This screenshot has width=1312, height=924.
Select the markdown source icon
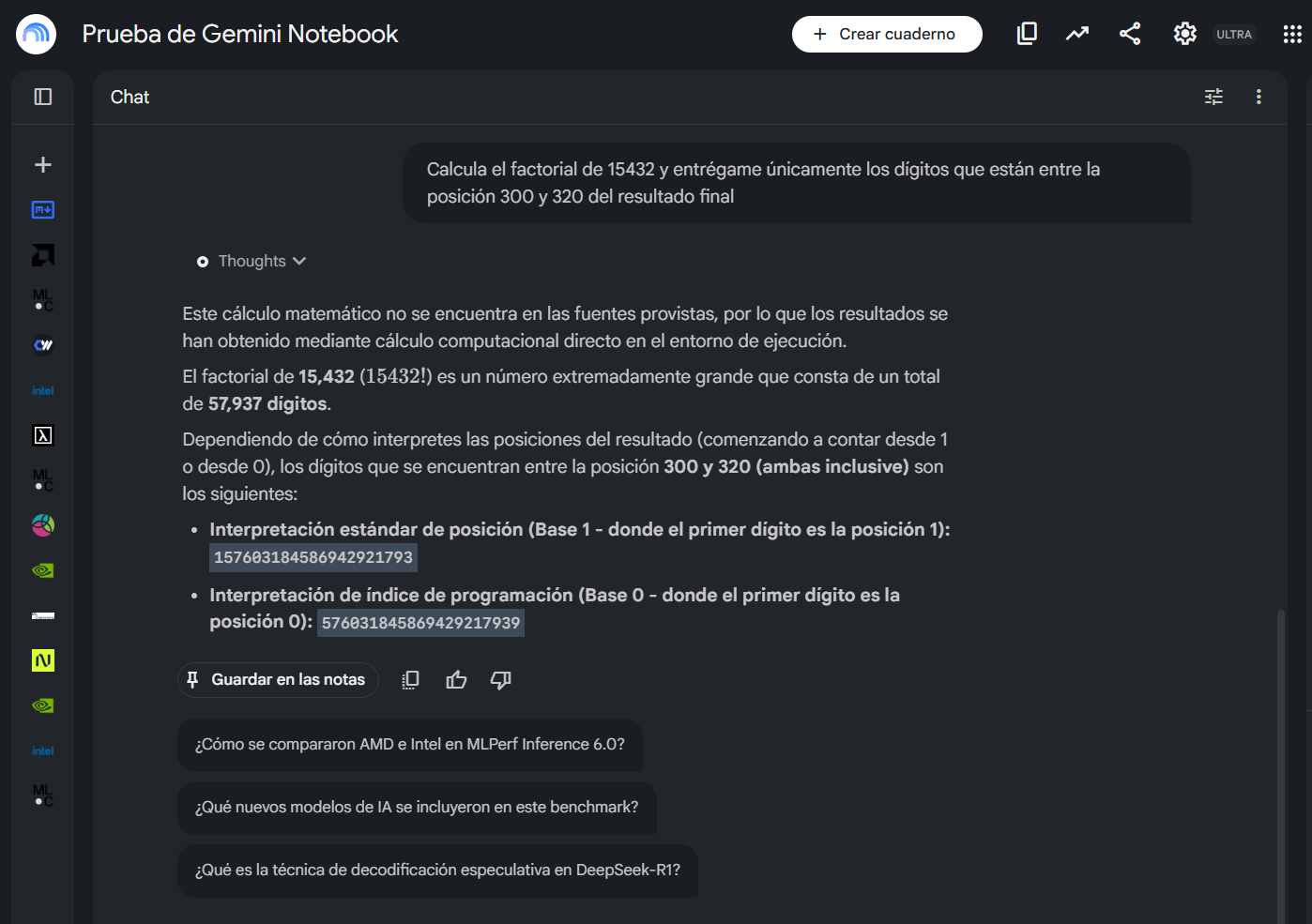43,210
